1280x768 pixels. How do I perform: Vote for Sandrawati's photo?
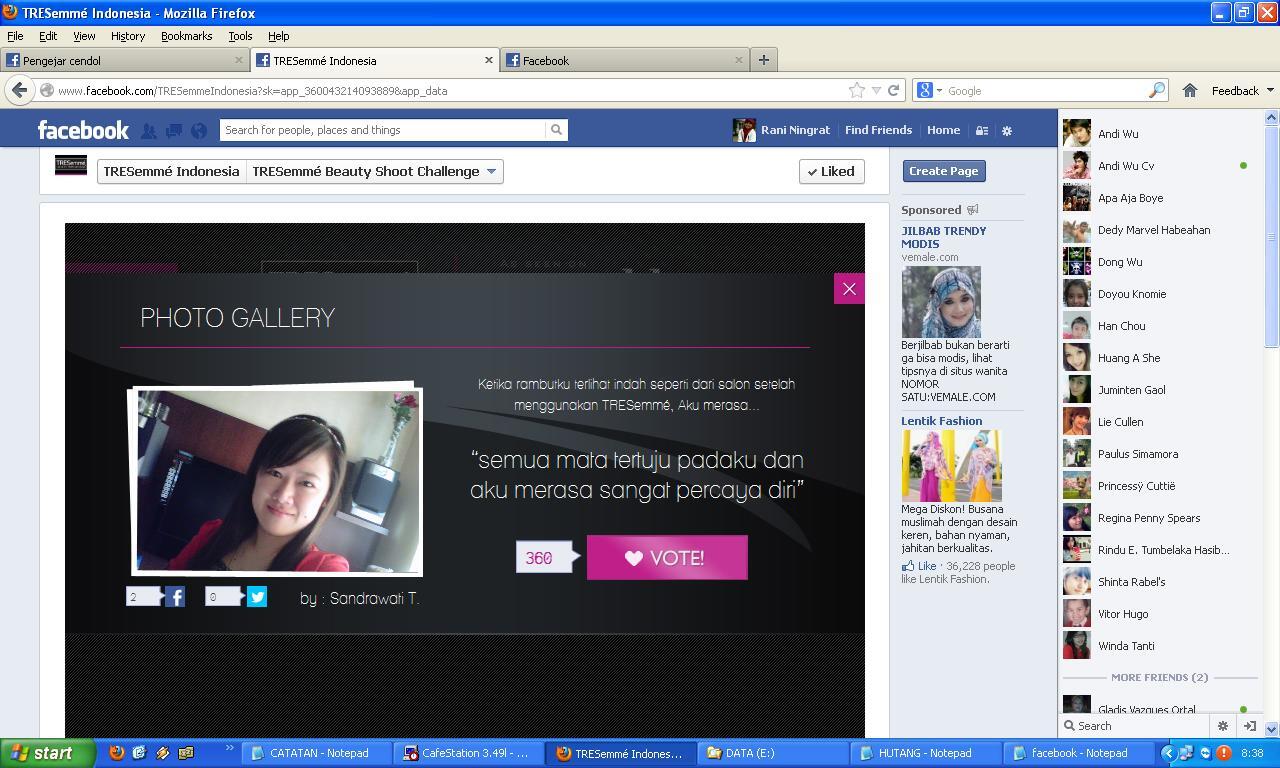click(667, 558)
